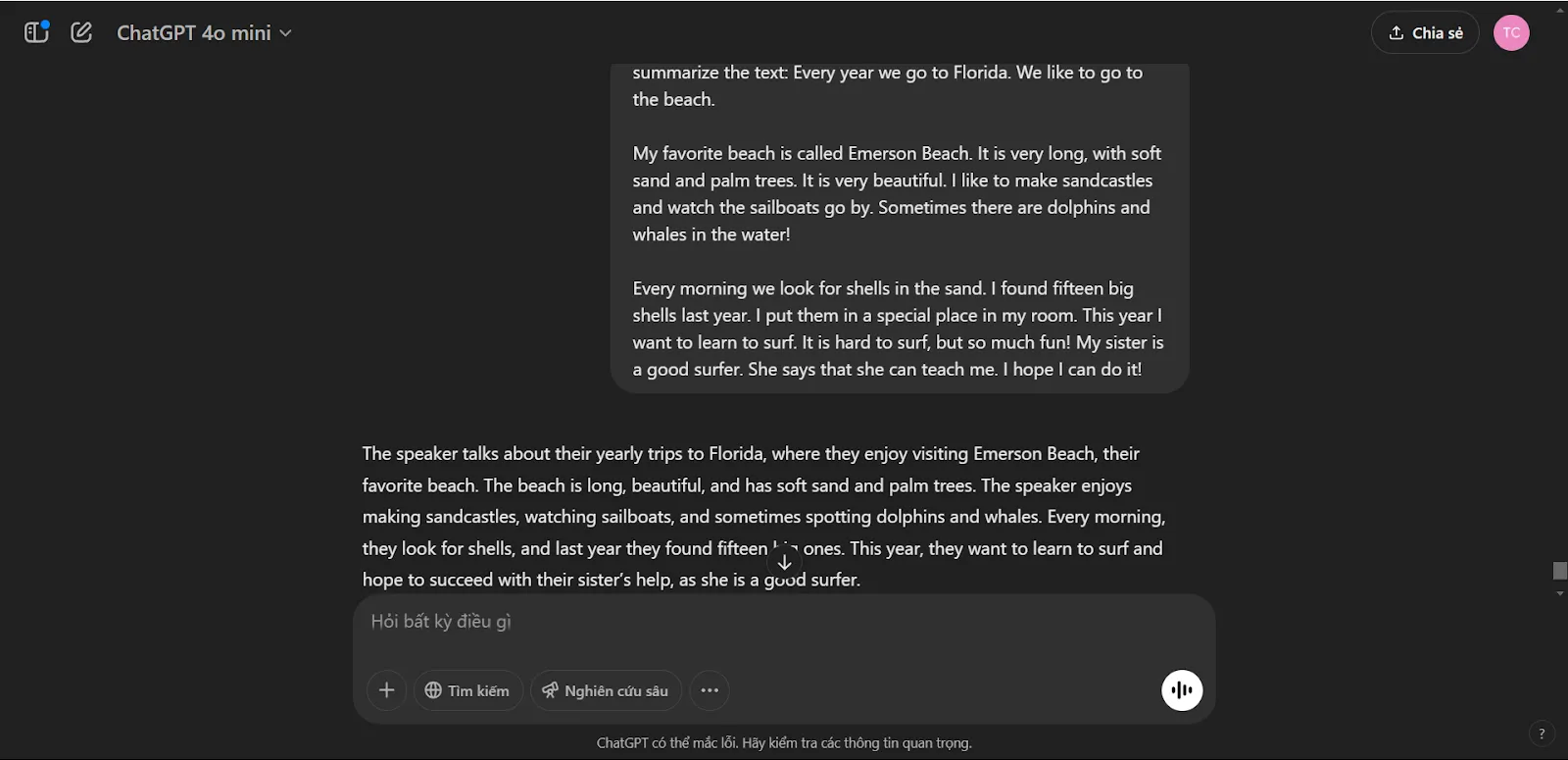Start a new chat with pencil icon

(81, 32)
